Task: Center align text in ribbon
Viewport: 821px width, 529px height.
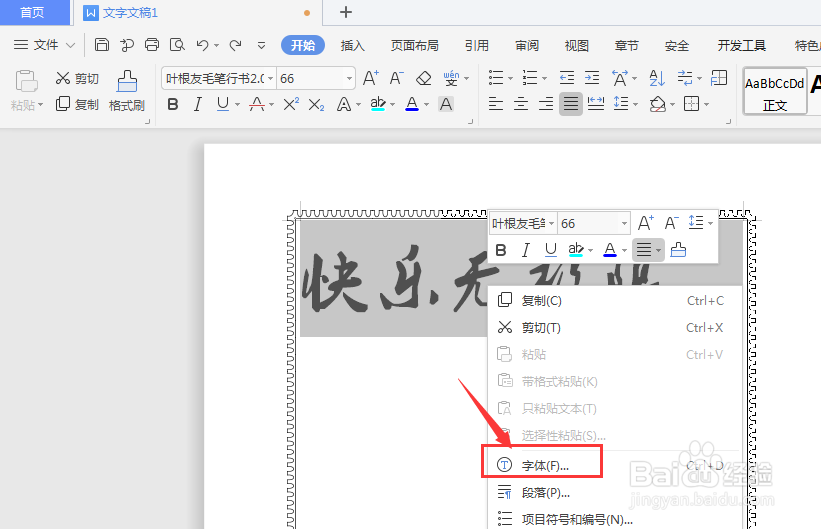Action: coord(520,104)
